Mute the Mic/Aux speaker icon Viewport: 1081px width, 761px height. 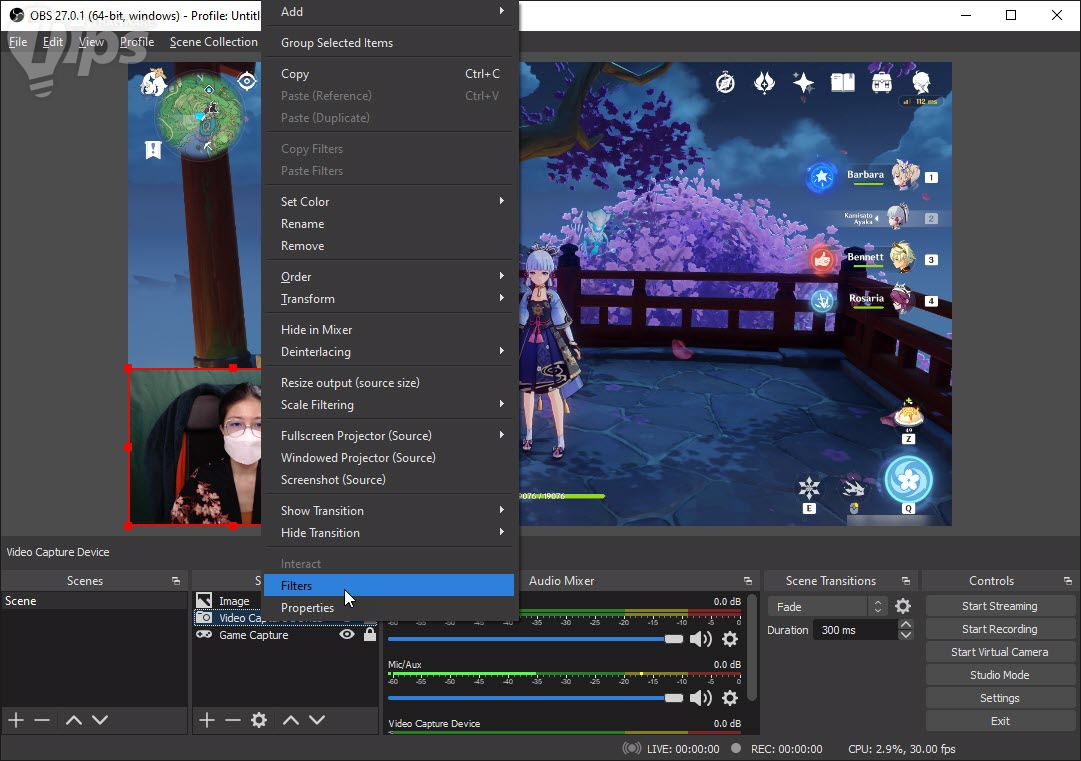tap(701, 698)
